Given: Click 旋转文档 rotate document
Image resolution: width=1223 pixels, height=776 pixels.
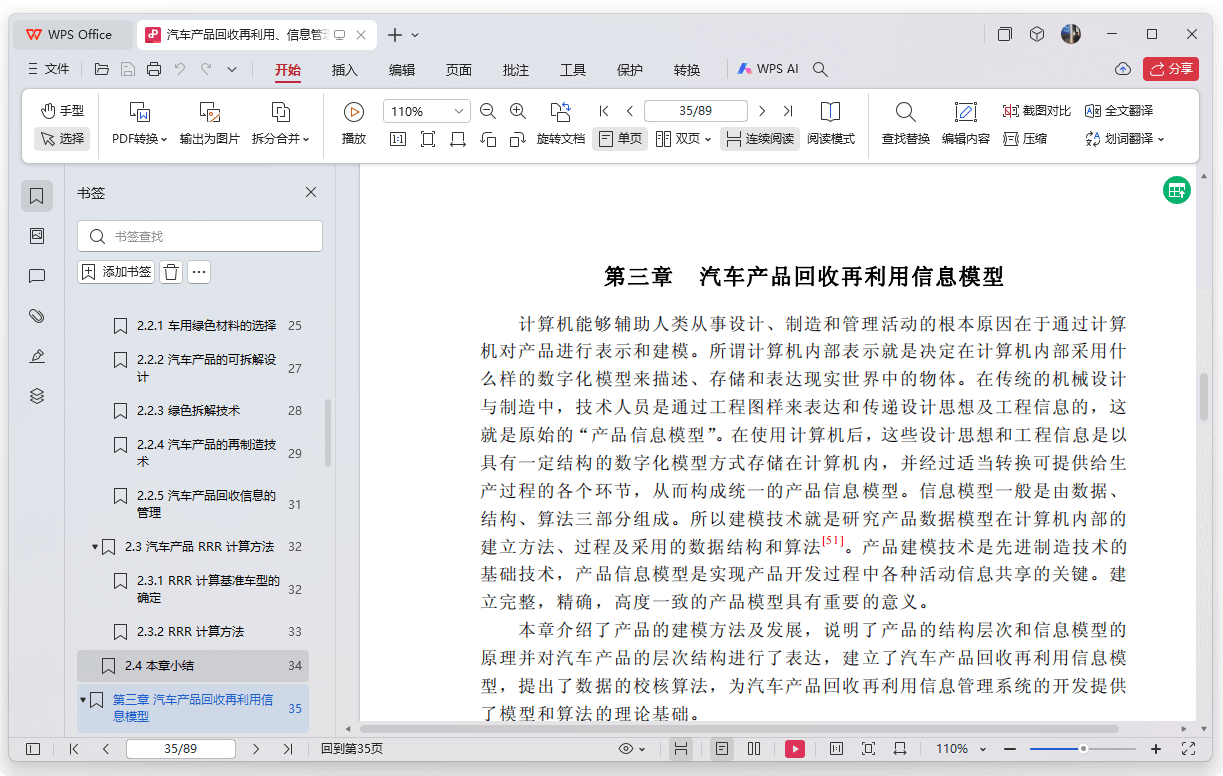Looking at the screenshot, I should [561, 124].
